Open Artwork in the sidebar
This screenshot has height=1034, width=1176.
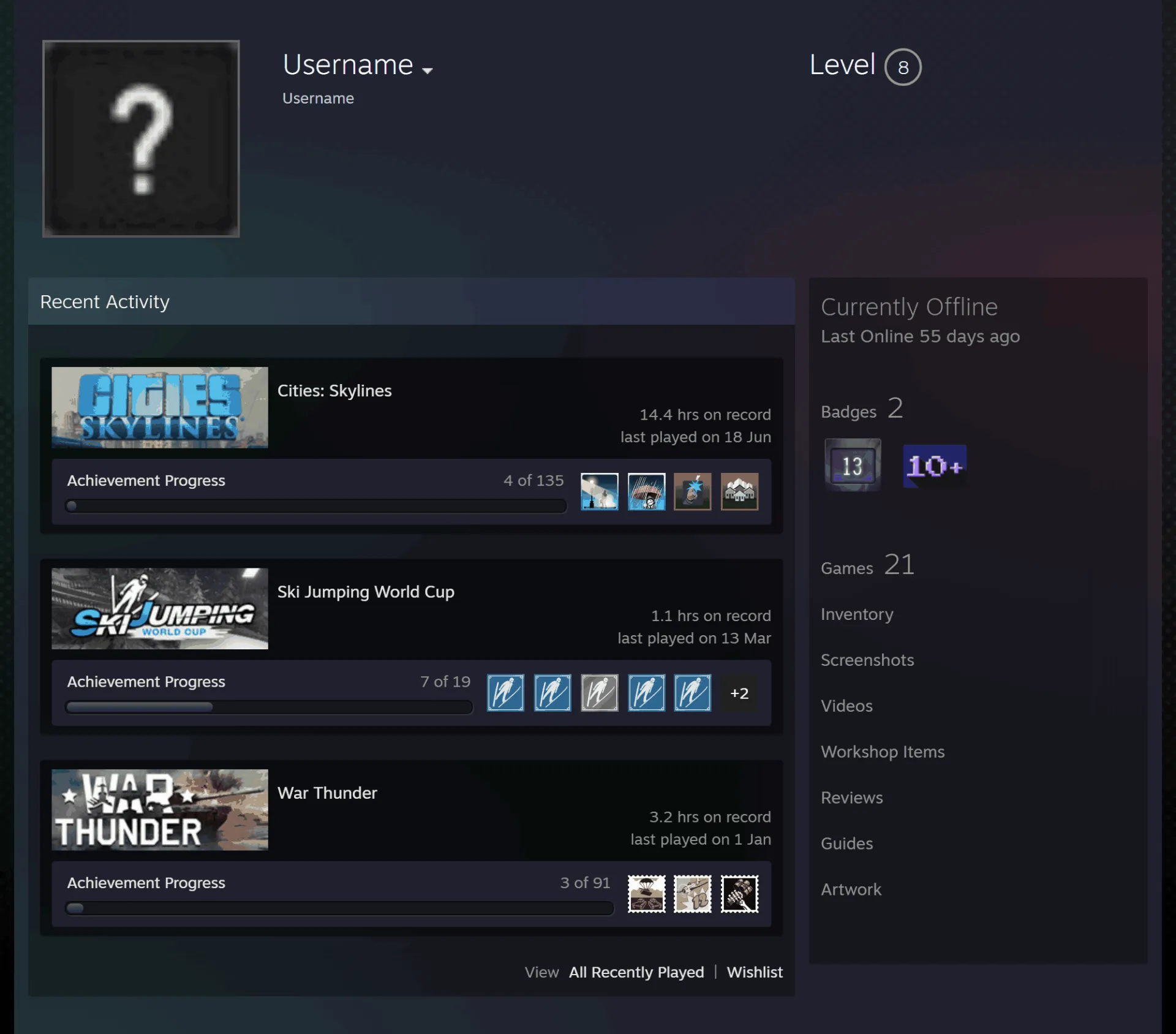tap(851, 889)
